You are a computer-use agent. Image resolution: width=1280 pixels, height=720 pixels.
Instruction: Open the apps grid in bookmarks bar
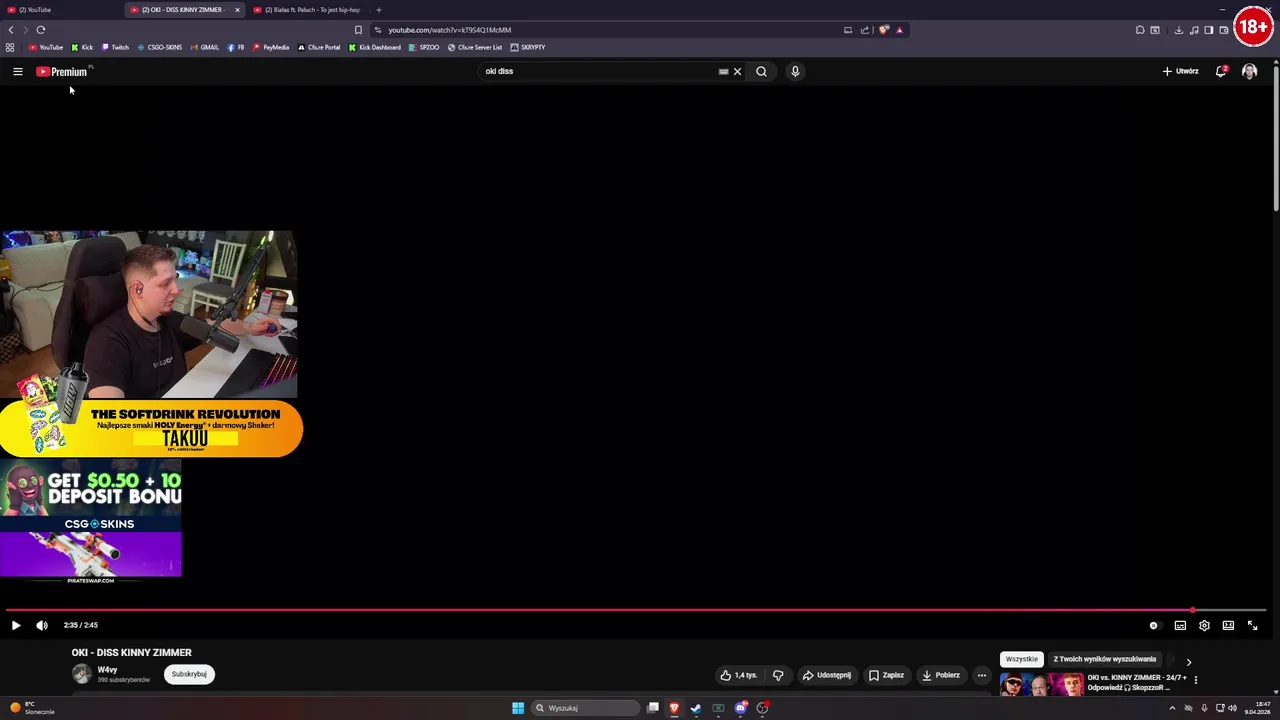(x=10, y=47)
